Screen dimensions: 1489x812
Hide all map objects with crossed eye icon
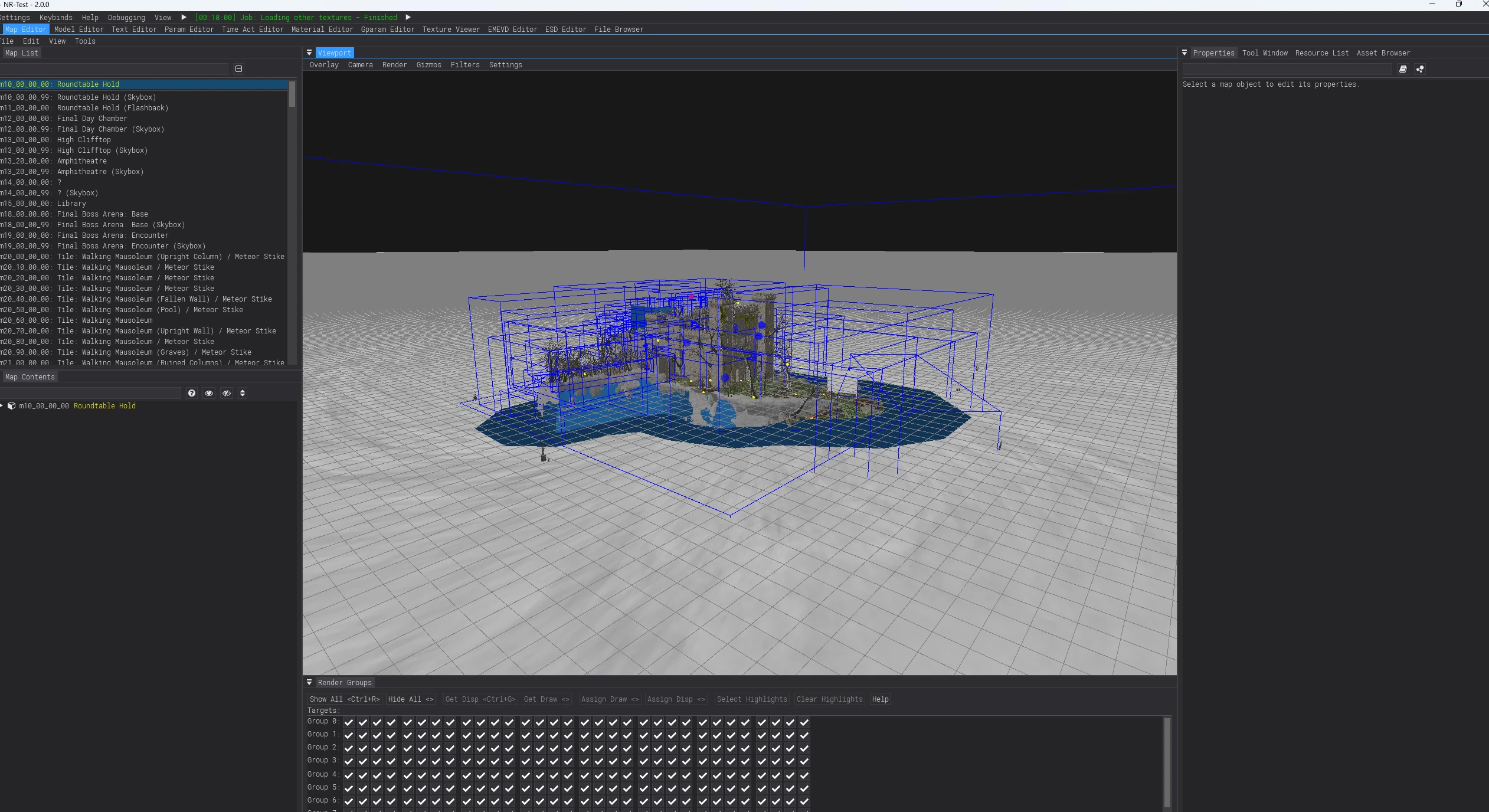[x=226, y=393]
